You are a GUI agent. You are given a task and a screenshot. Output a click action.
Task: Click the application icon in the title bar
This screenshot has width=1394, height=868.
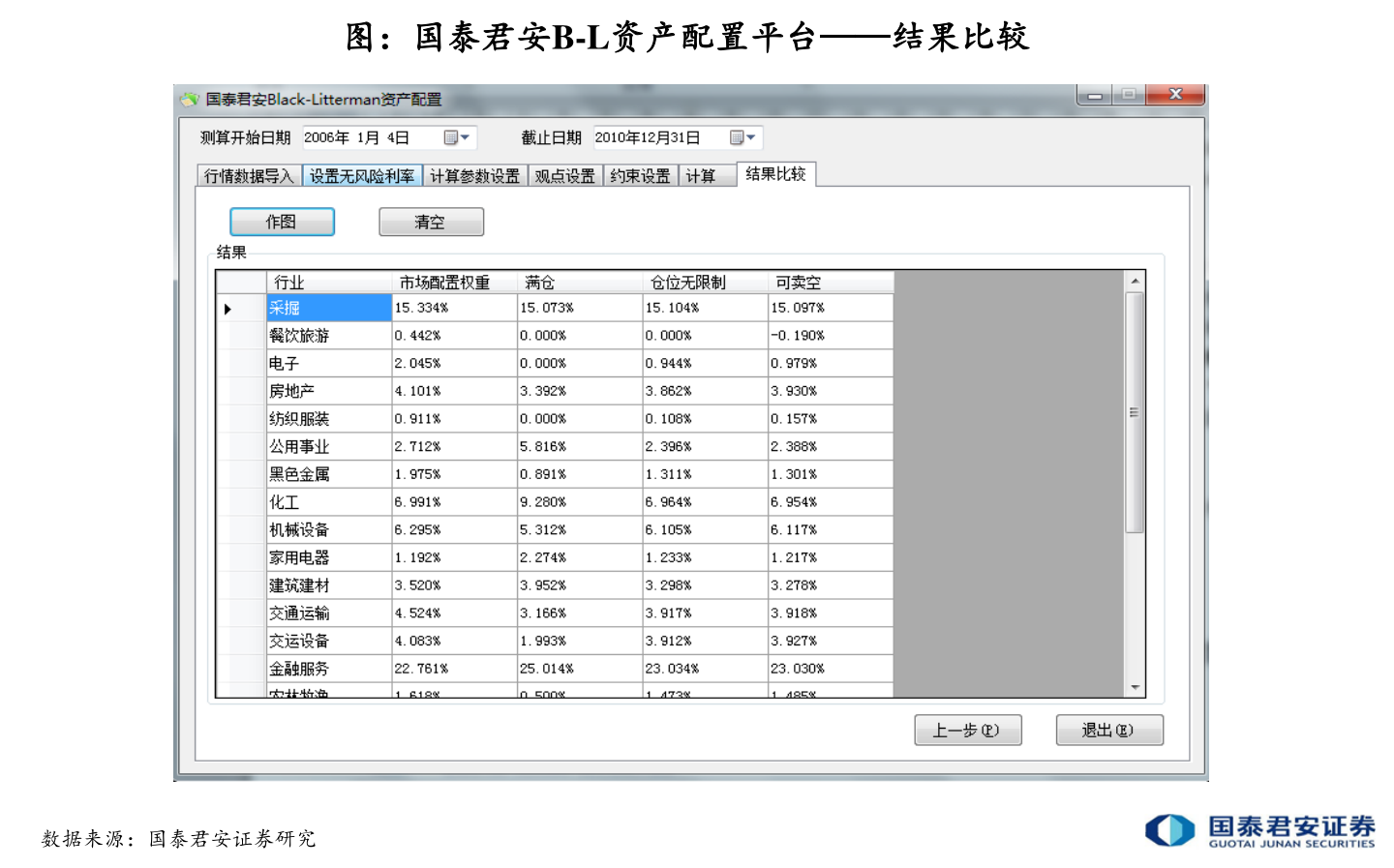(189, 99)
